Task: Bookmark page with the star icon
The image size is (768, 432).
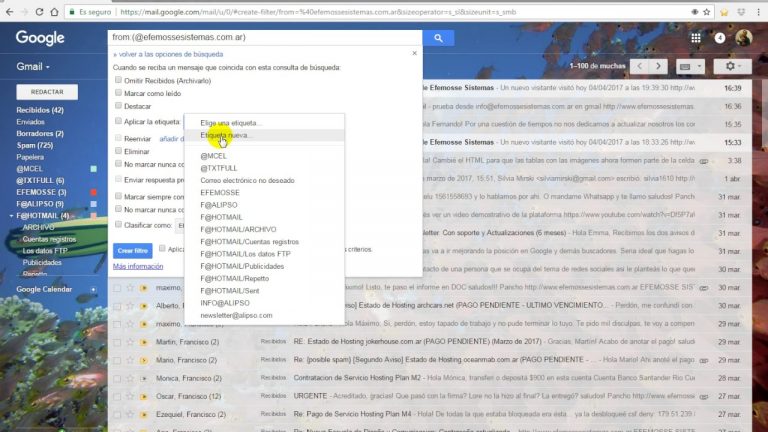Action: click(706, 12)
